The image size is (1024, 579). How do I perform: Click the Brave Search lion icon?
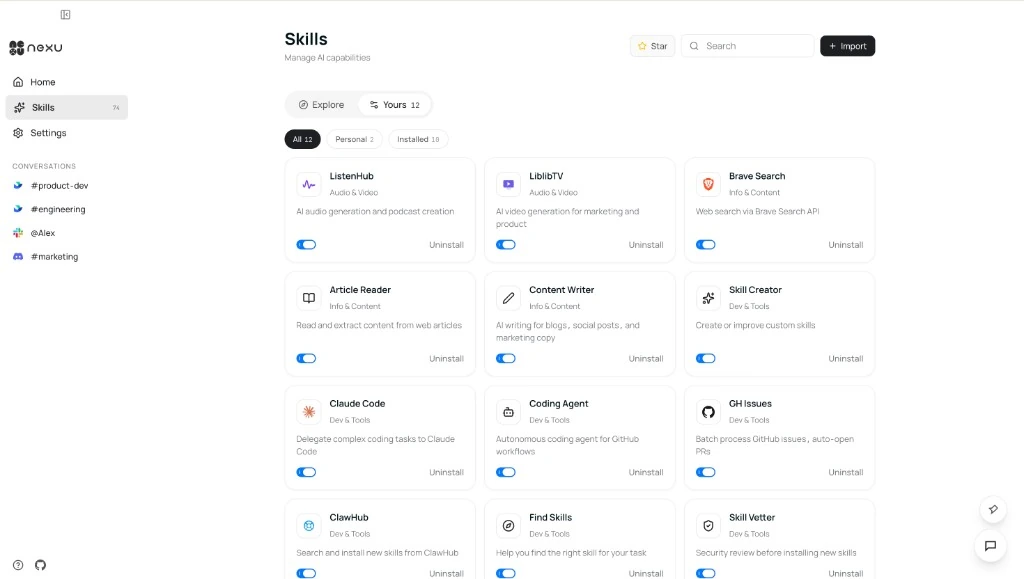tap(708, 184)
